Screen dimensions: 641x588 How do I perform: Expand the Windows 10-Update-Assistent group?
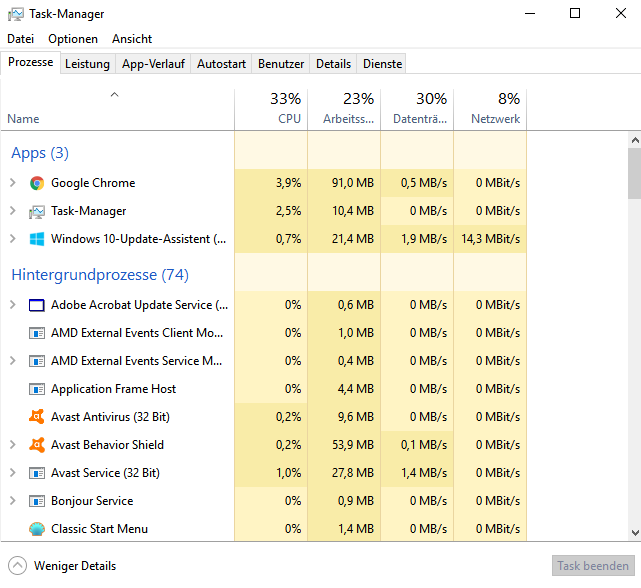pos(13,239)
